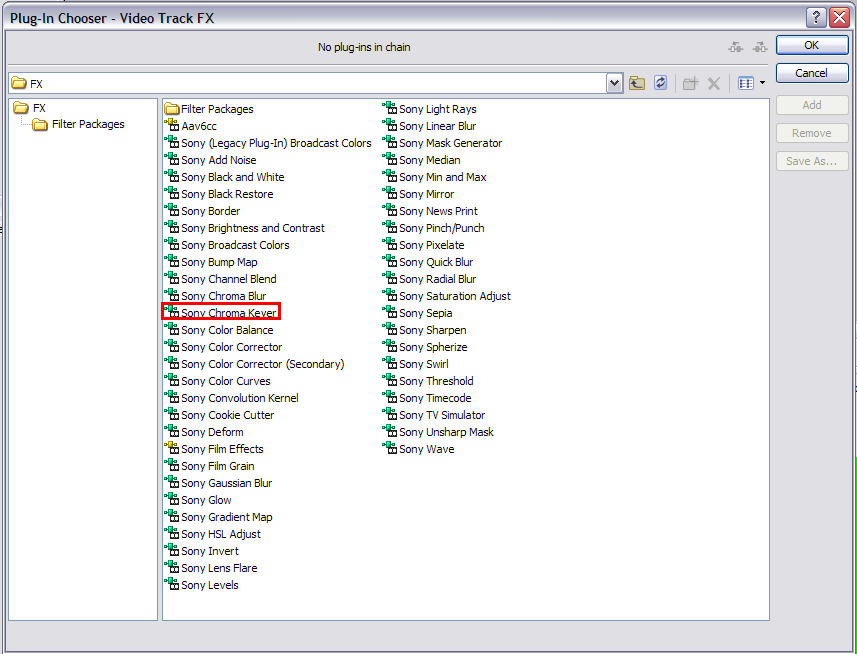Select Sony Color Curves plug-in icon
The height and width of the screenshot is (654, 857).
point(172,380)
